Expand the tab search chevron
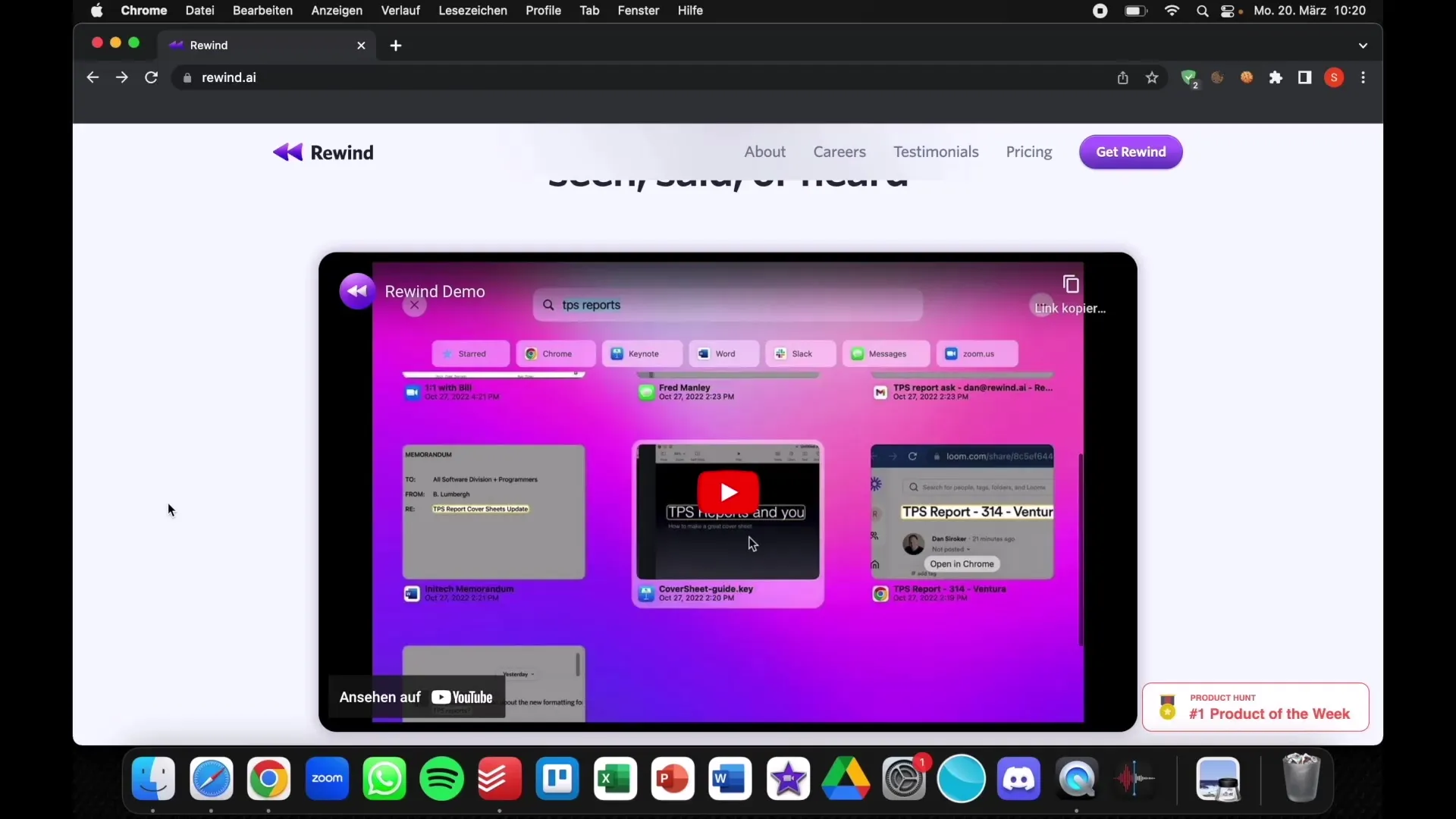 1363,45
